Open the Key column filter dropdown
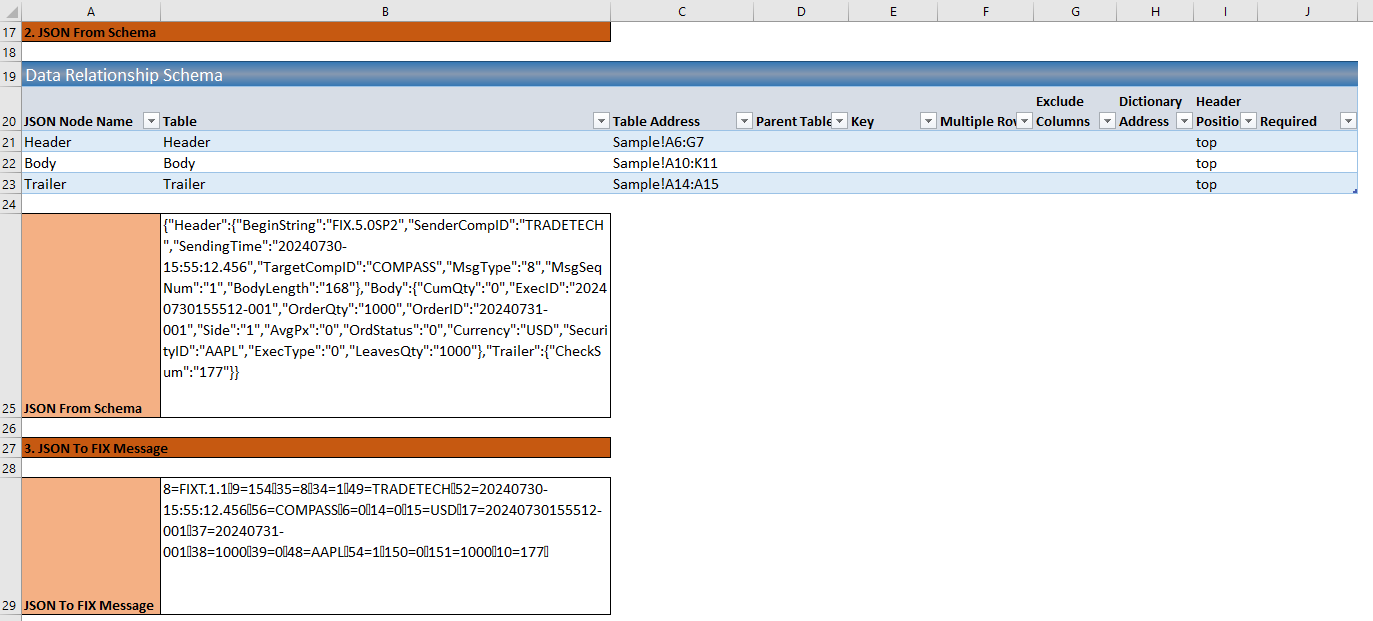Image resolution: width=1373 pixels, height=621 pixels. [x=928, y=121]
